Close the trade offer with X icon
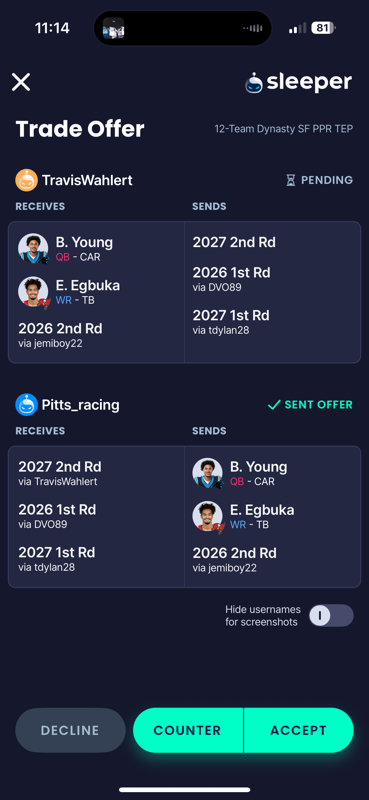This screenshot has width=369, height=800. (21, 82)
